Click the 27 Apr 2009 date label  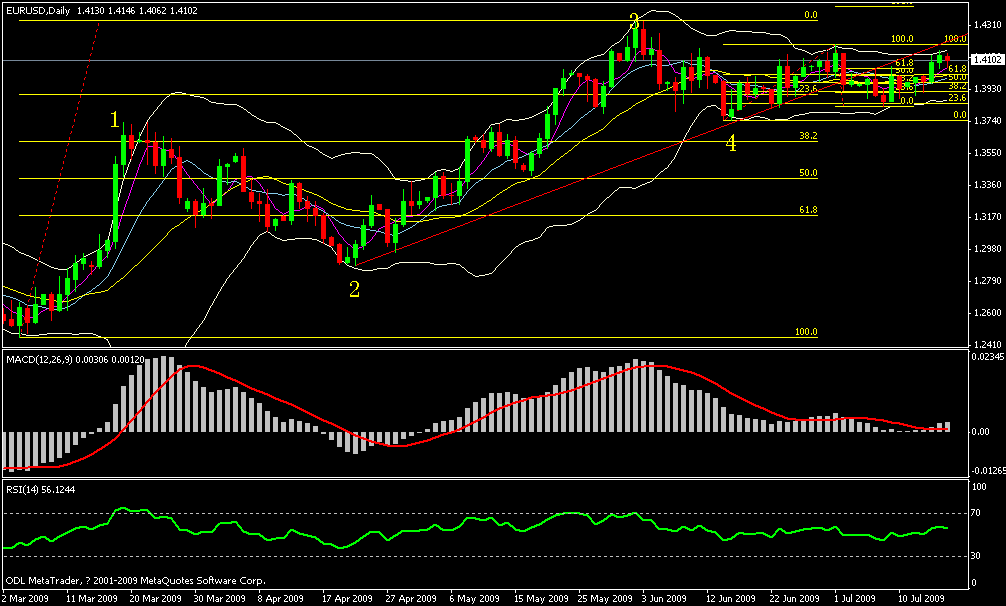coord(411,599)
